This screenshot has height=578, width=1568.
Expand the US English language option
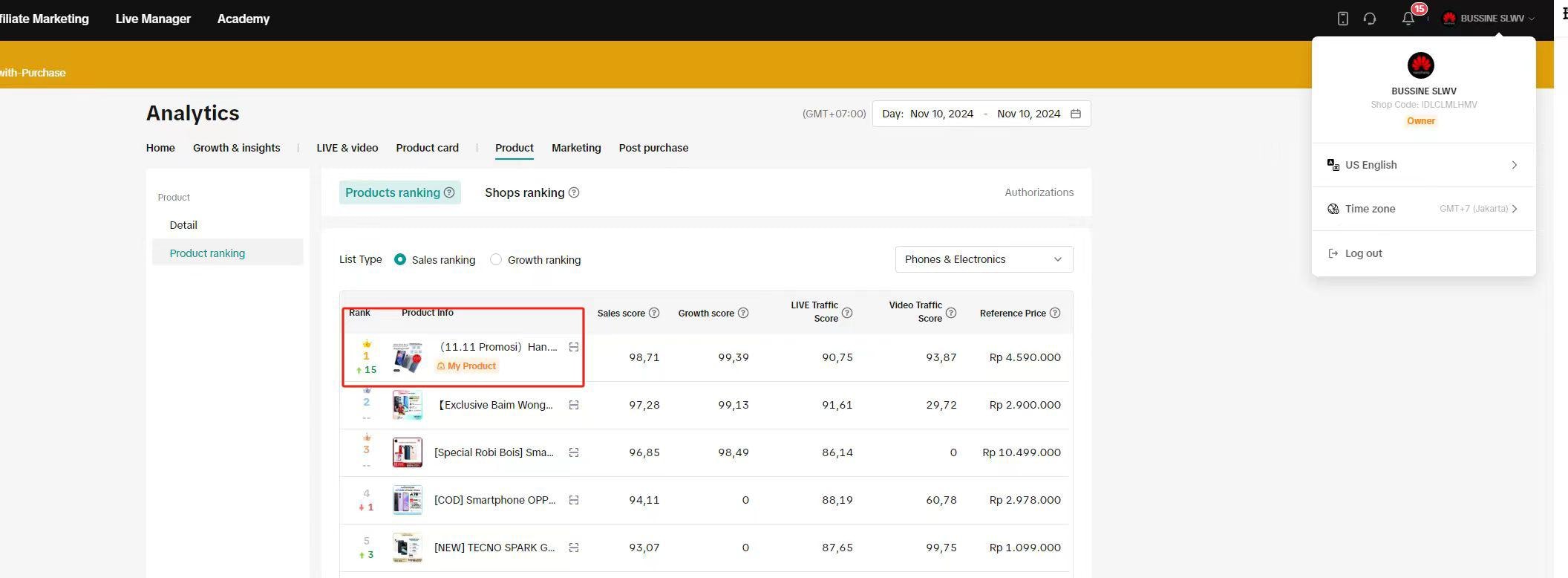click(x=1423, y=165)
